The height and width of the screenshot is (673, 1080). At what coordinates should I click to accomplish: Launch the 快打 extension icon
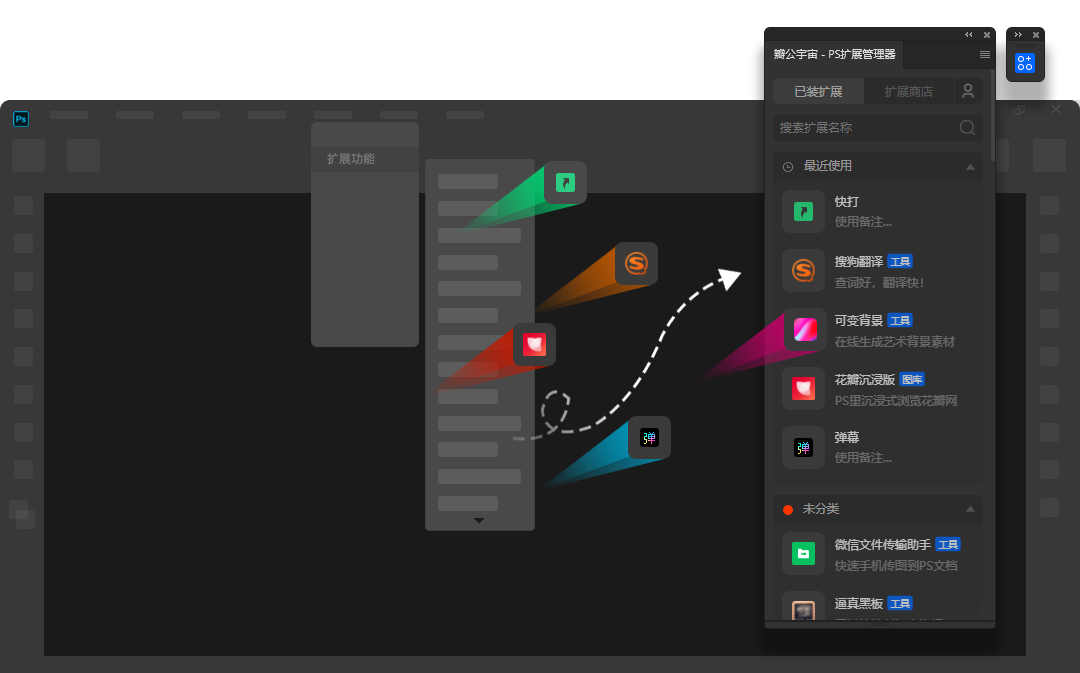(803, 211)
